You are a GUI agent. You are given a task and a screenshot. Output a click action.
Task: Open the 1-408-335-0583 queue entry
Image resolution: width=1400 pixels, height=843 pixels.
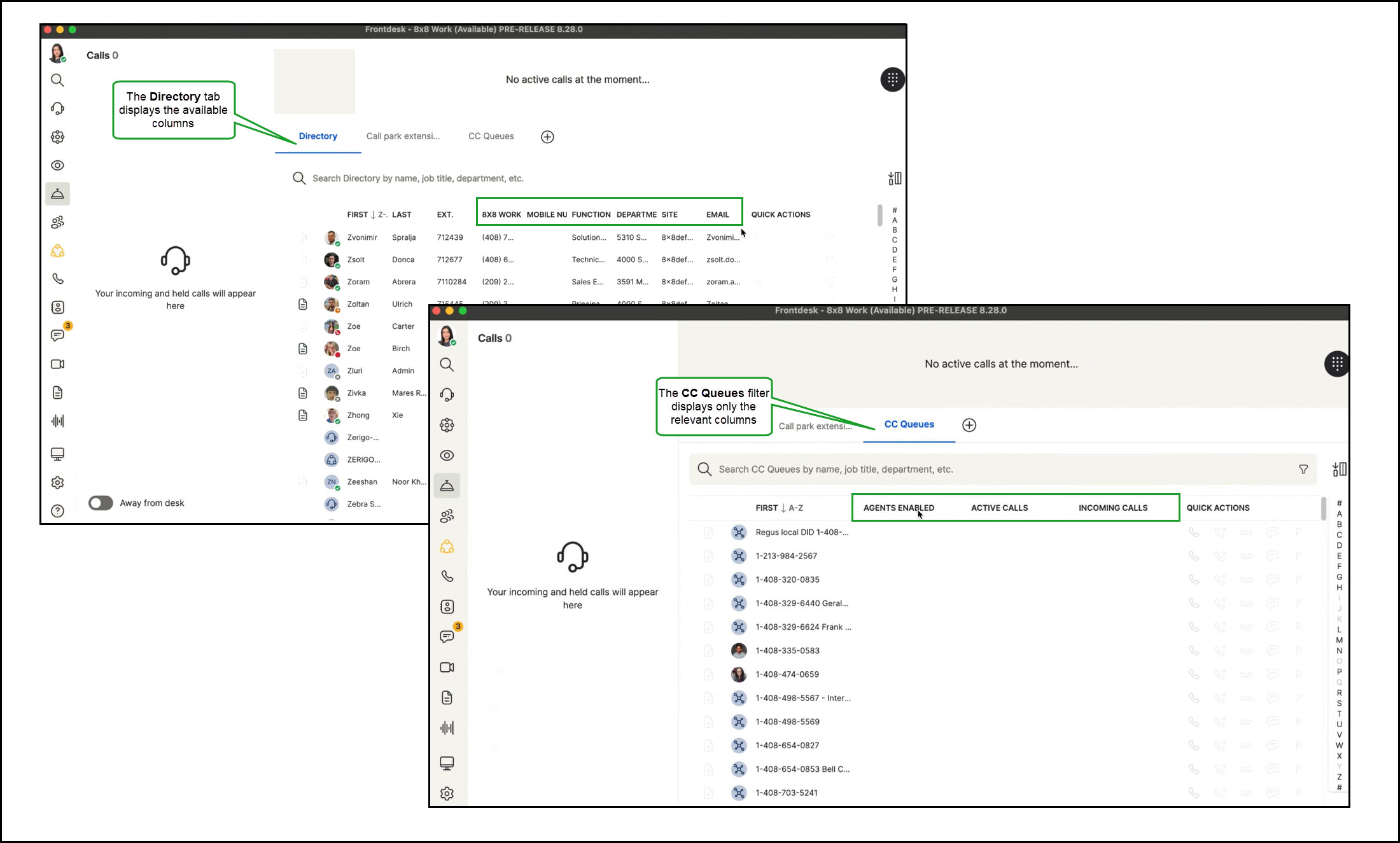[x=787, y=650]
